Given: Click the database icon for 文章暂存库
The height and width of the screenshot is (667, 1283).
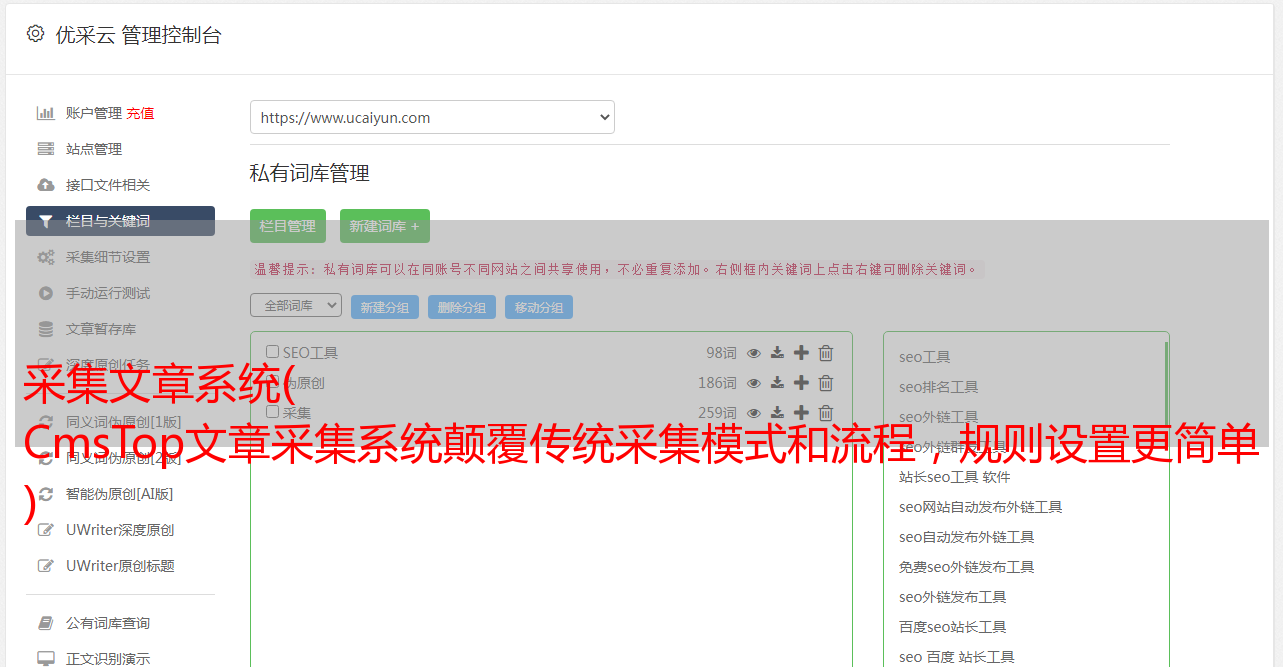Looking at the screenshot, I should pyautogui.click(x=46, y=329).
